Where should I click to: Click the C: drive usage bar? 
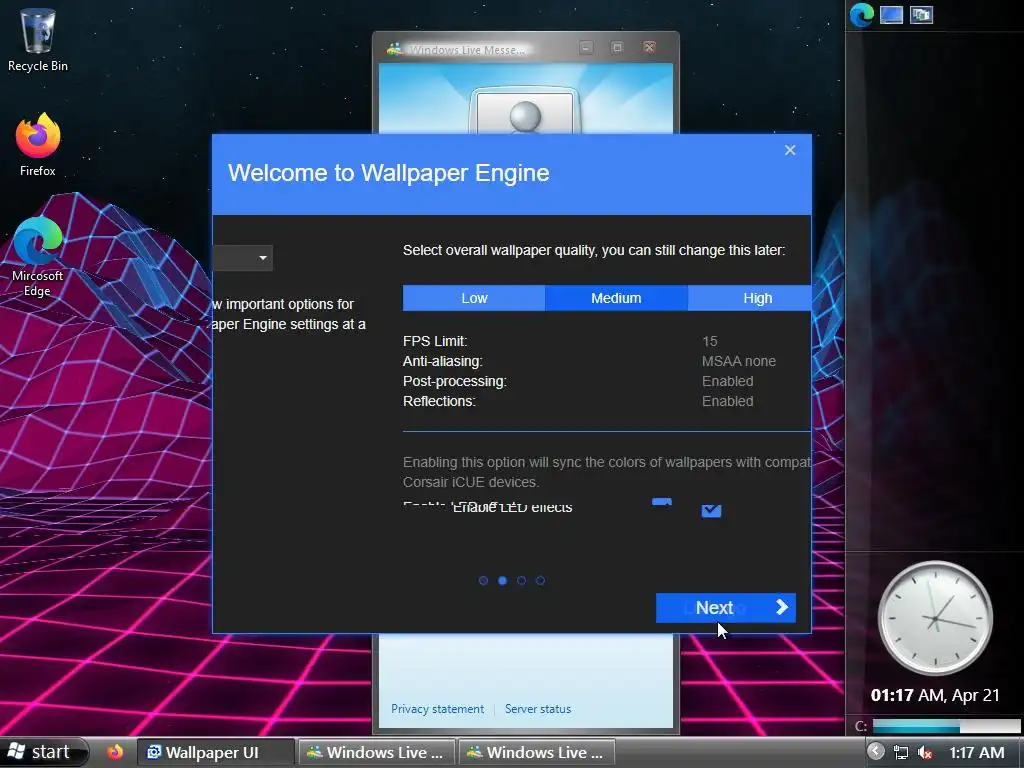946,726
